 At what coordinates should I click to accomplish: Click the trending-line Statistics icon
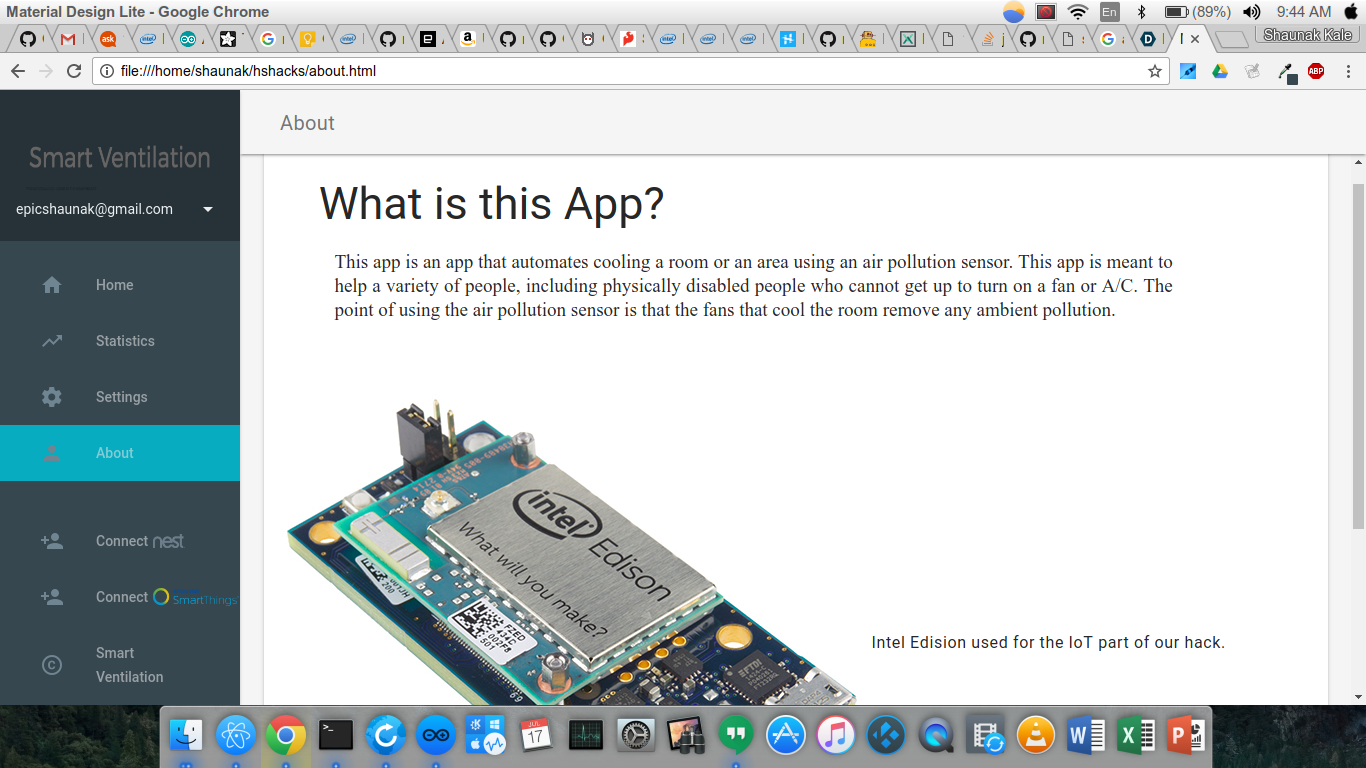point(52,341)
